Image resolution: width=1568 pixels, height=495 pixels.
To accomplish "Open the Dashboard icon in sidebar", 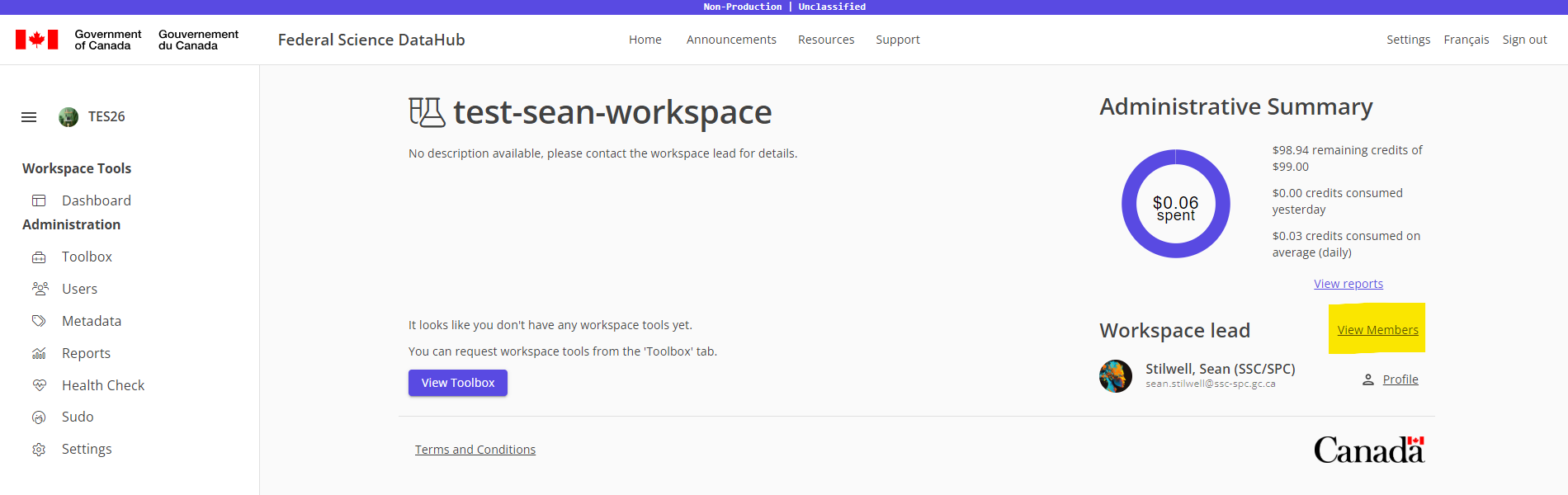I will point(39,200).
